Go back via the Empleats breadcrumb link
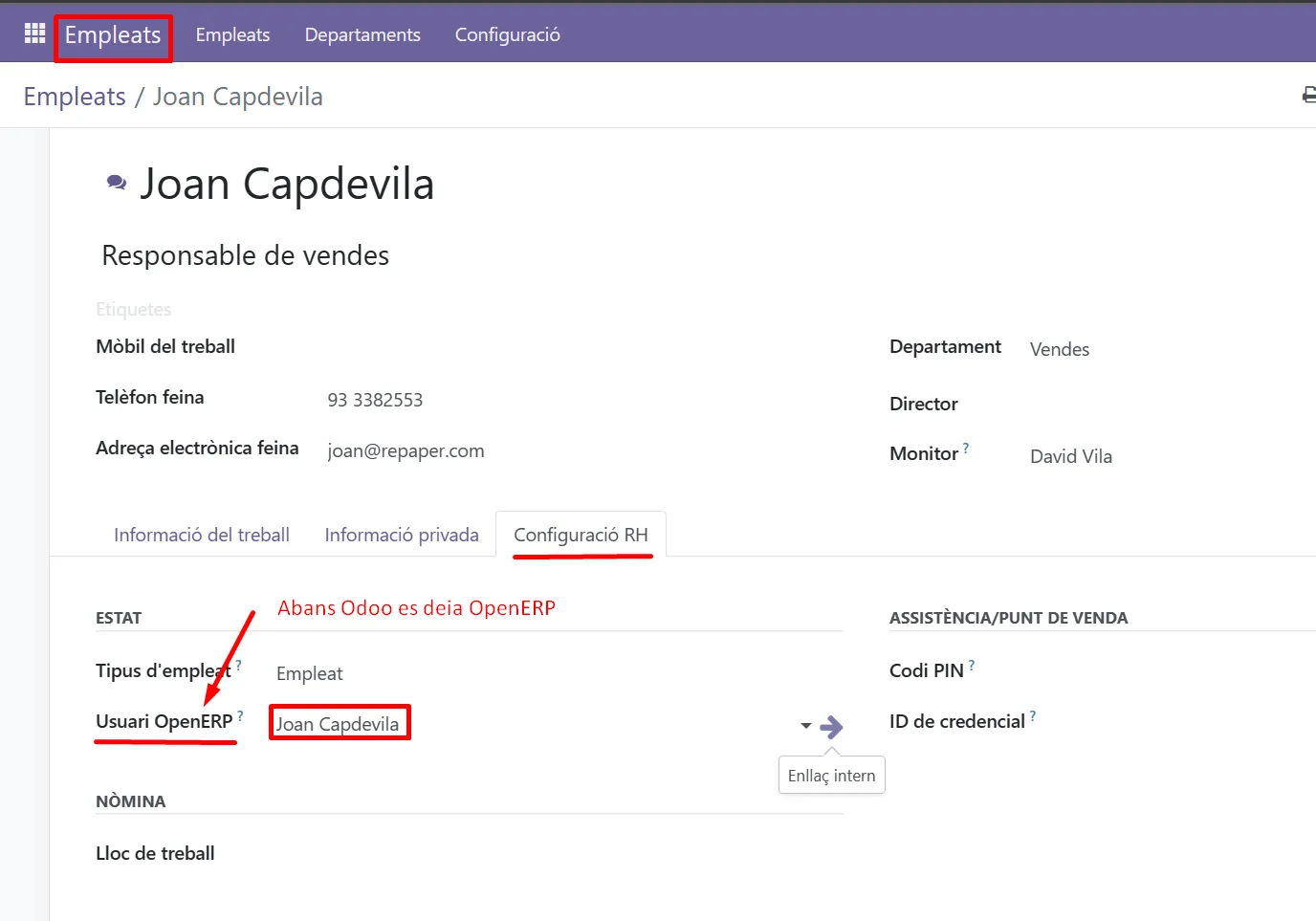This screenshot has width=1316, height=921. [75, 97]
